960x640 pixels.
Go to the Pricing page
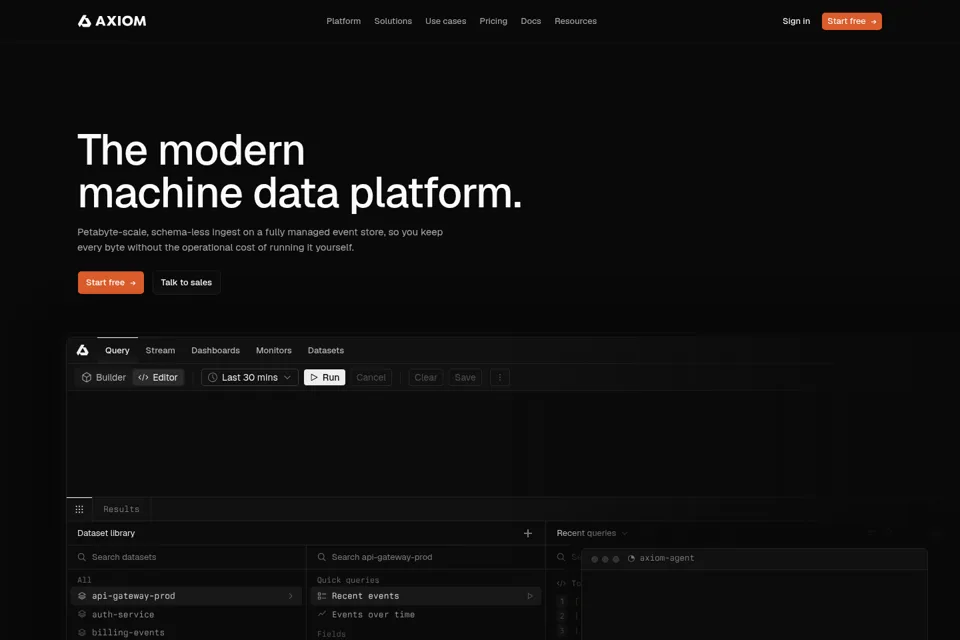(x=493, y=21)
